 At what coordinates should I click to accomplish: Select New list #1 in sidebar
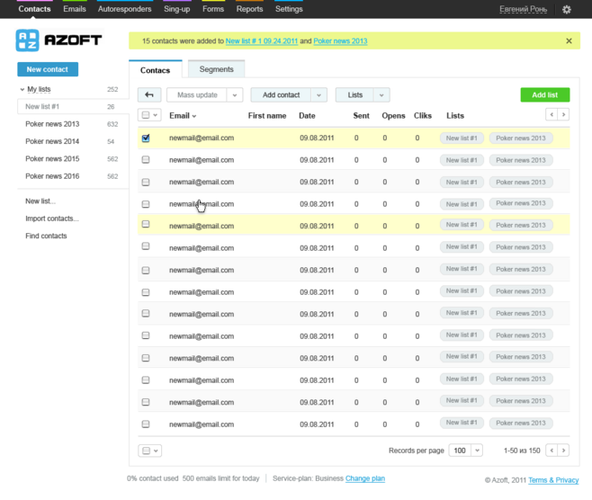point(73,106)
